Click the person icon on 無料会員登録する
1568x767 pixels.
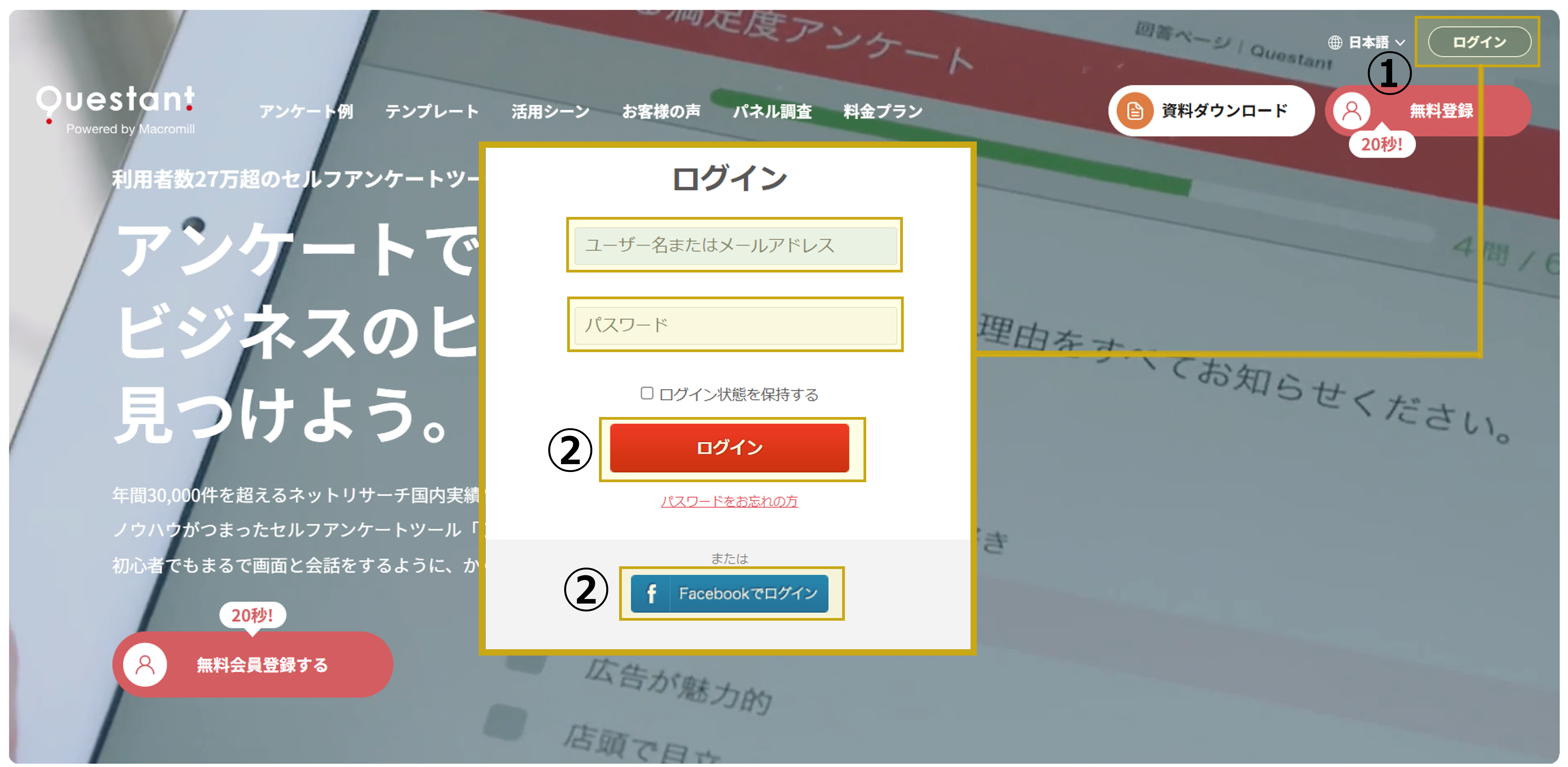click(146, 665)
